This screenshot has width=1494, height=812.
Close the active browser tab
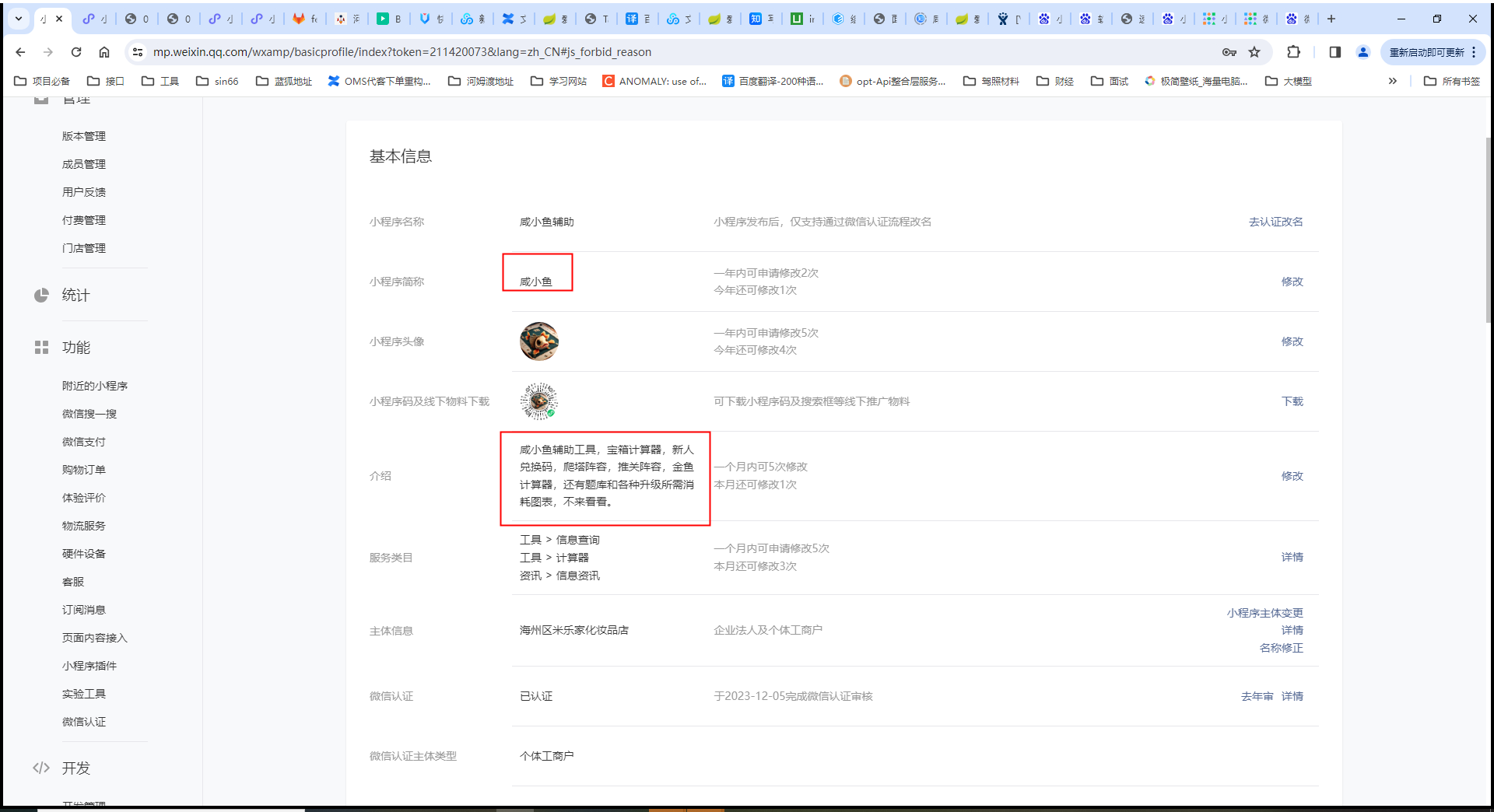click(59, 19)
